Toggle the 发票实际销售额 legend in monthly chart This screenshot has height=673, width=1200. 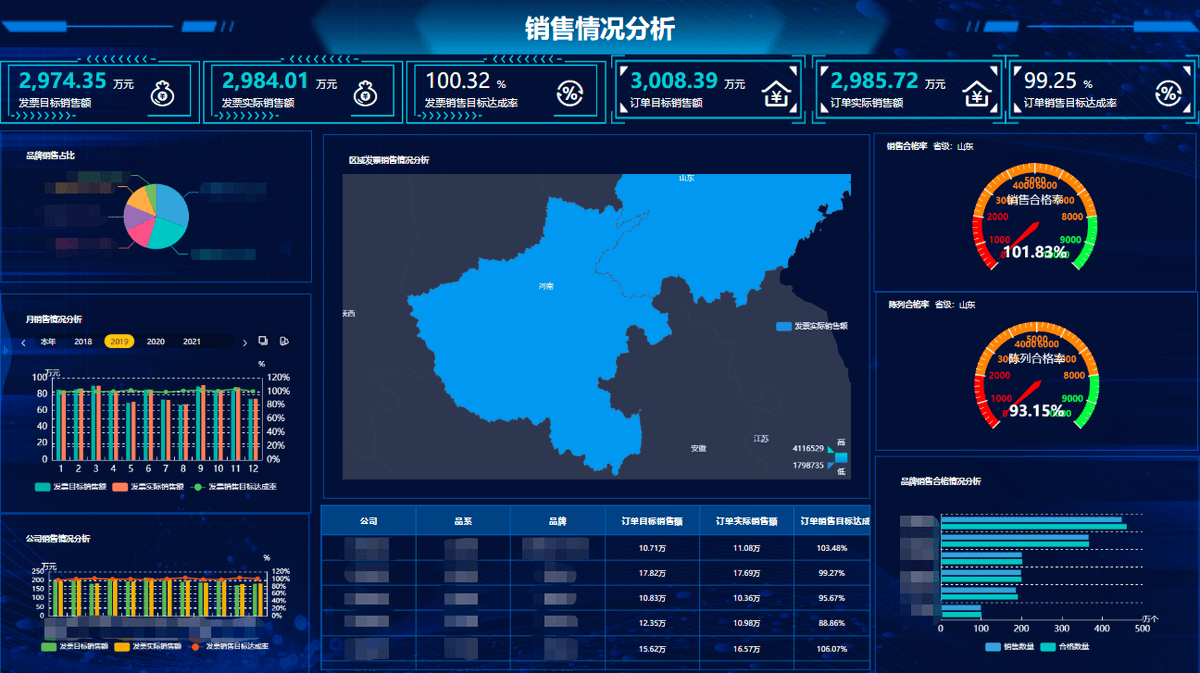pos(147,487)
